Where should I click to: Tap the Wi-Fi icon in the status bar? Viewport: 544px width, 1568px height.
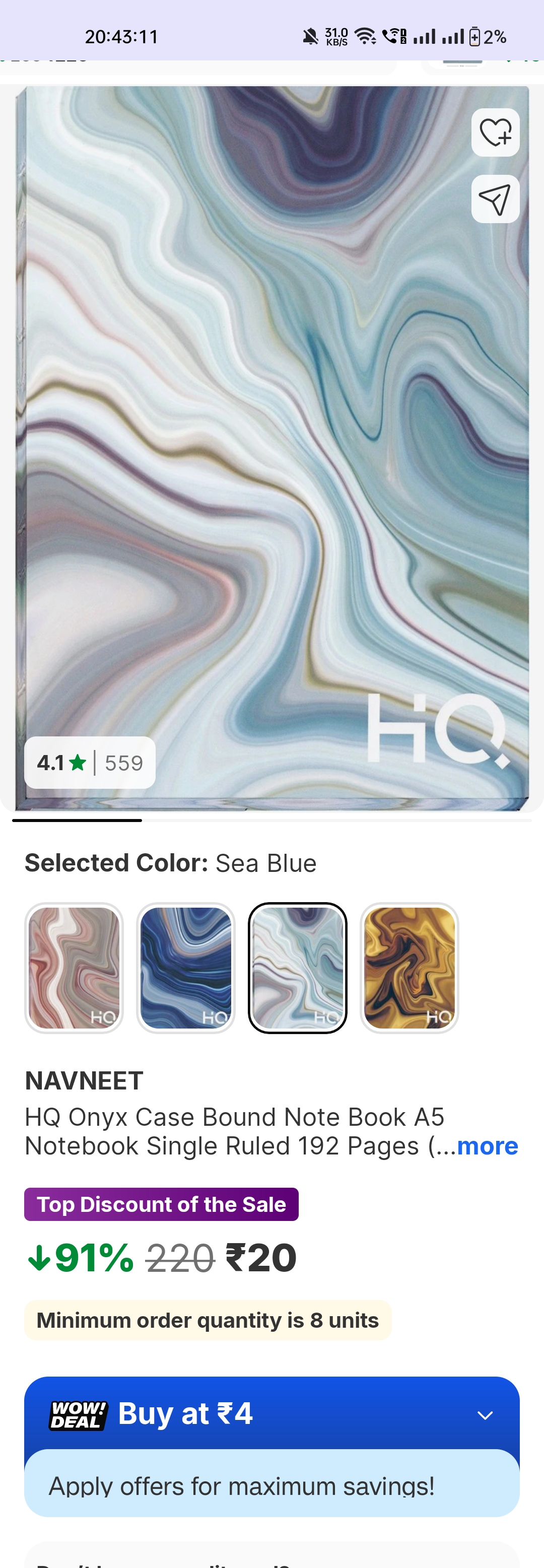(366, 37)
